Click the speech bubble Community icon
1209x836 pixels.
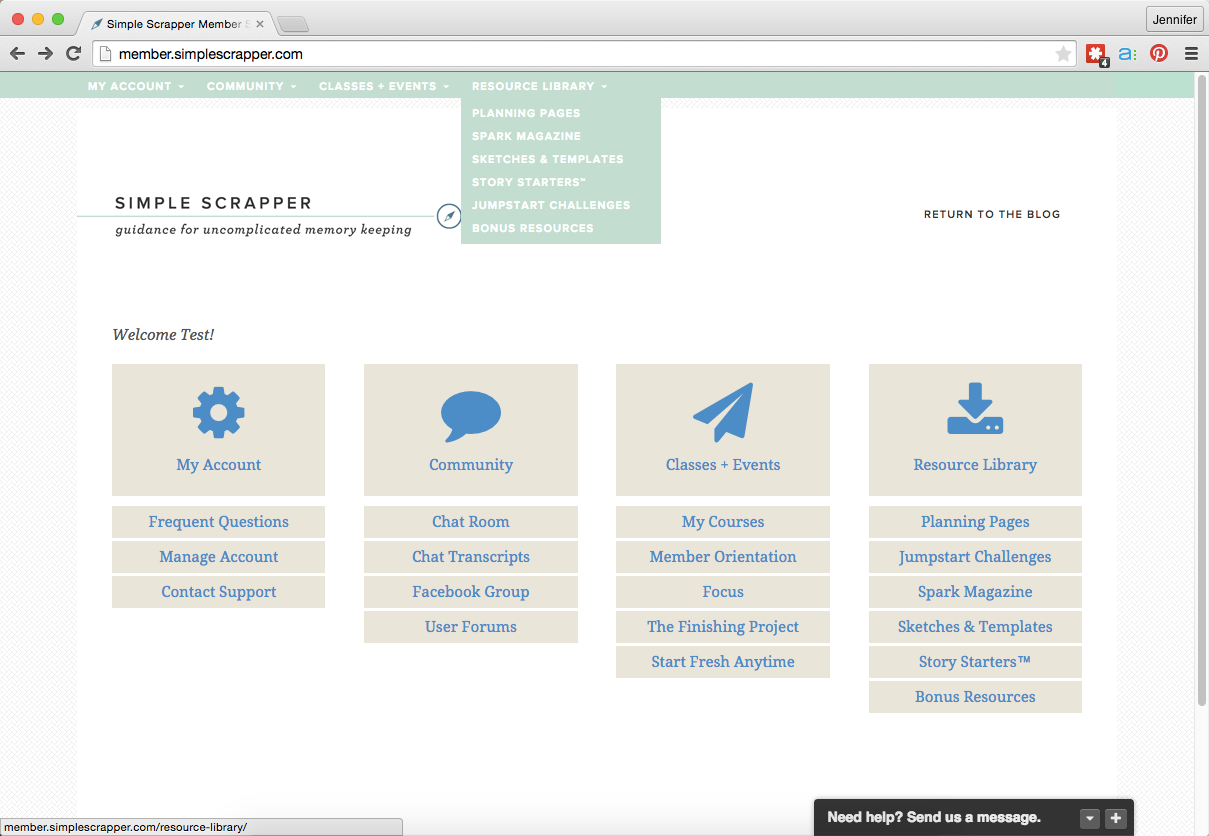(x=470, y=415)
